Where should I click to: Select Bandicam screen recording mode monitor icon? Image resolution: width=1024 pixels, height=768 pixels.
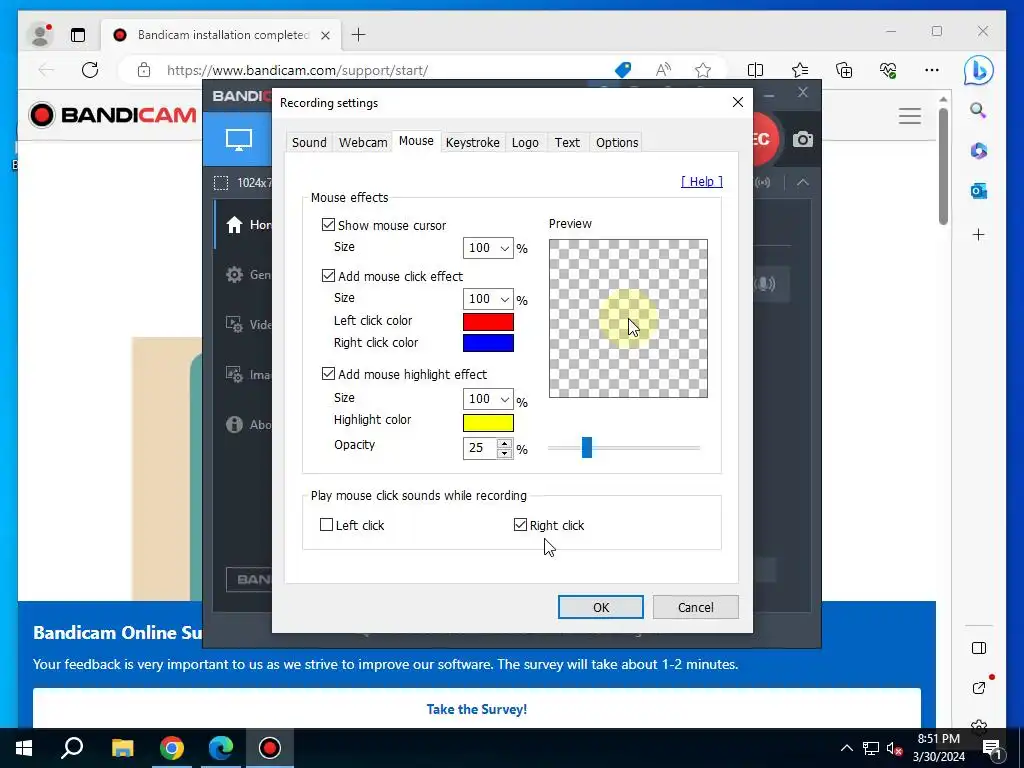(x=238, y=139)
